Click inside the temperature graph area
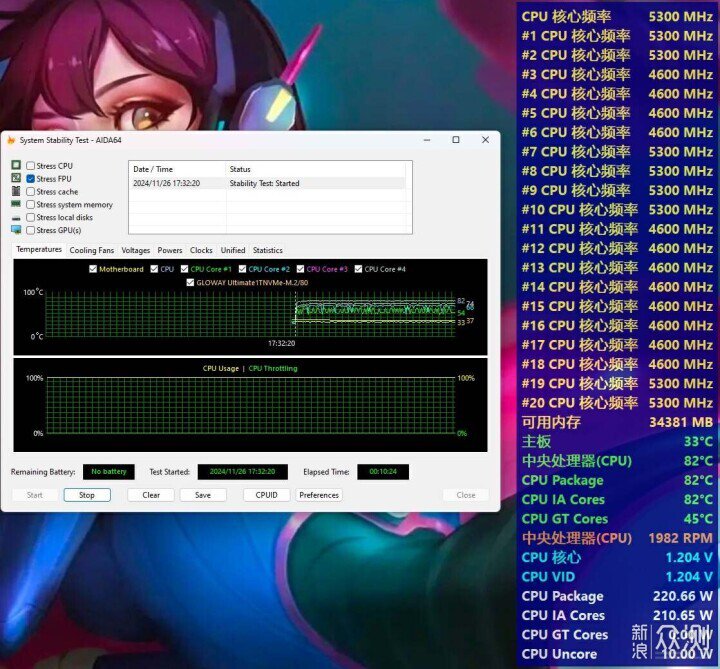This screenshot has width=720, height=669. click(x=250, y=314)
